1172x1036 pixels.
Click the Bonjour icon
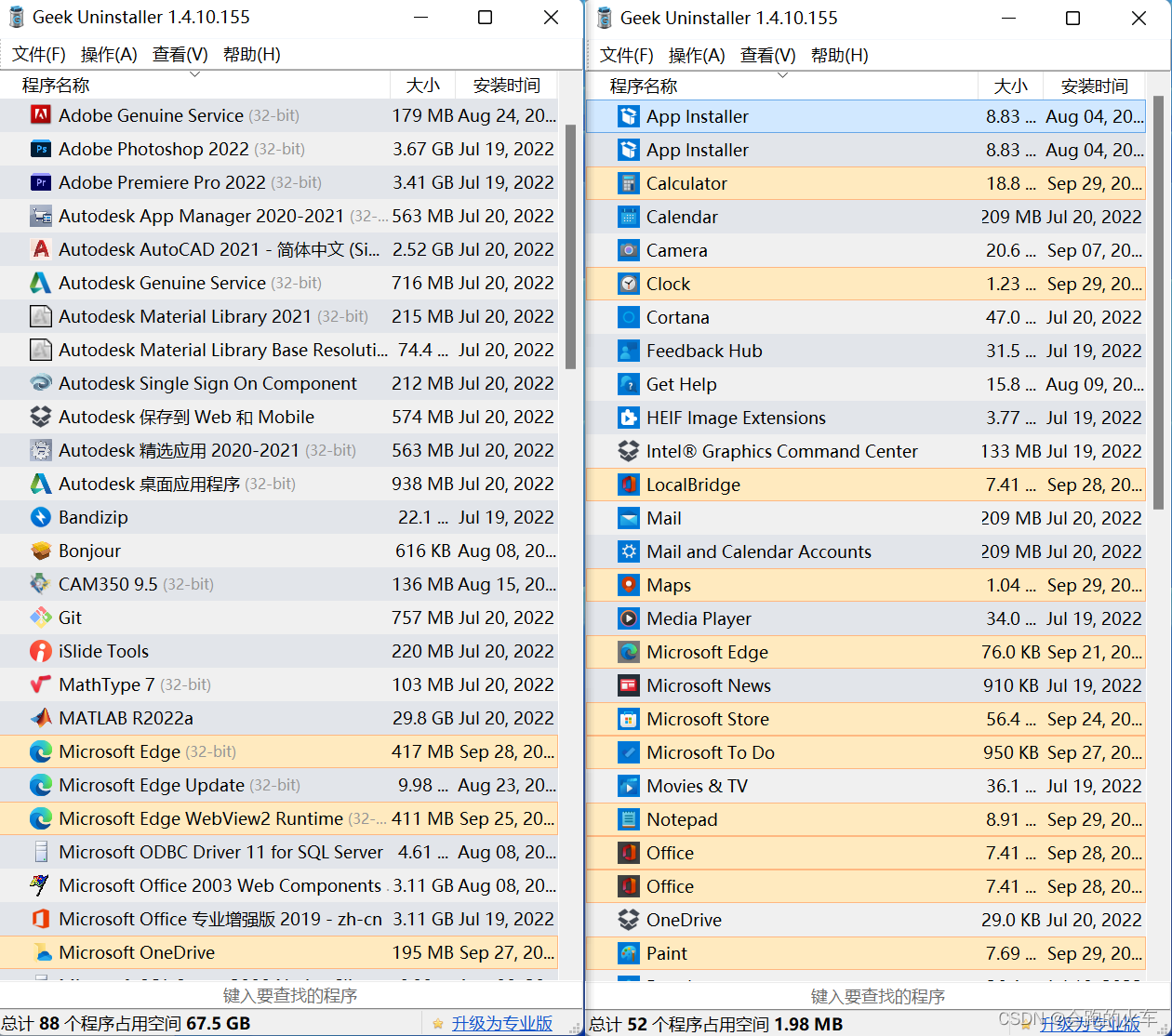(41, 551)
